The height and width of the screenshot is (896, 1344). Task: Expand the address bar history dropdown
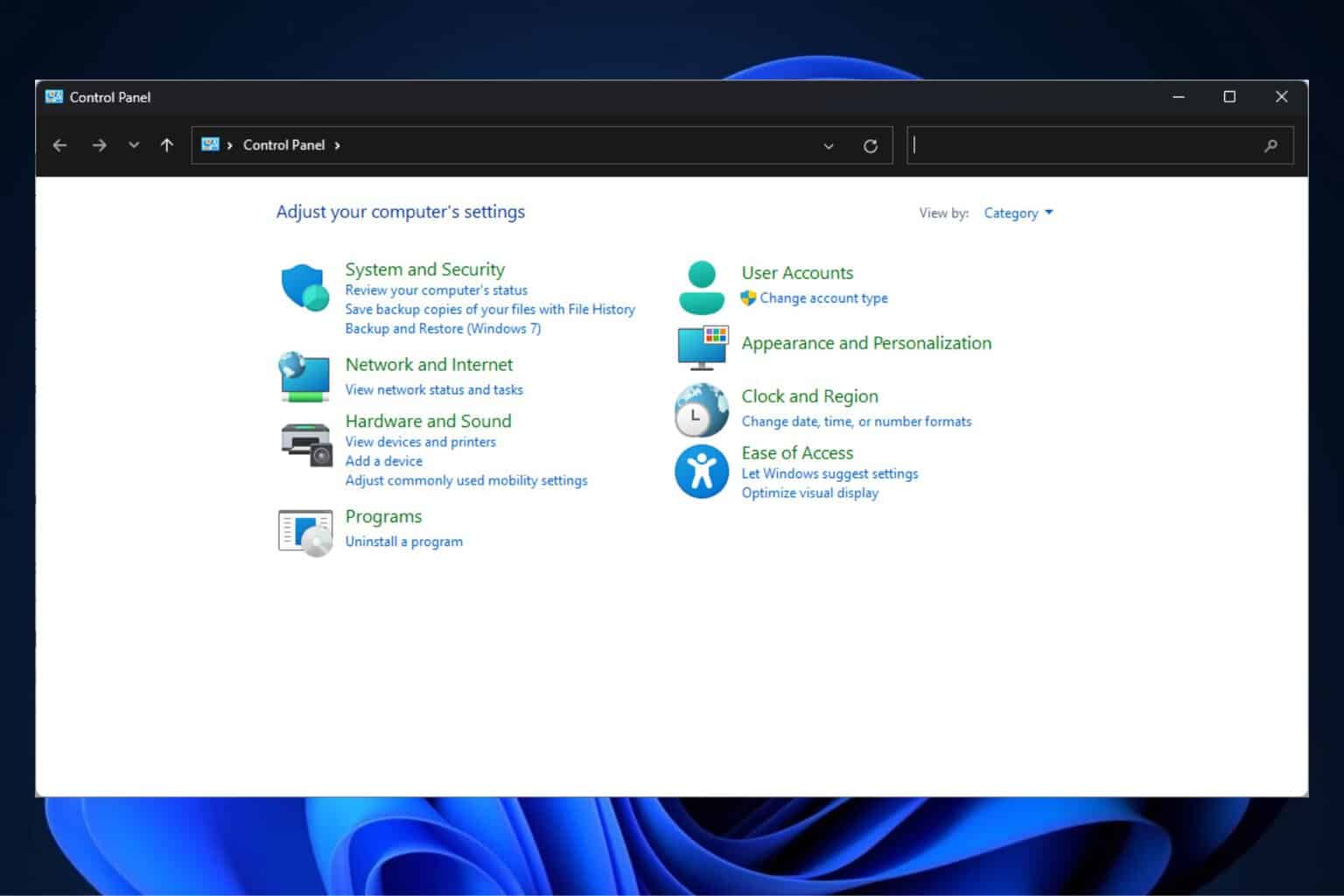[829, 146]
